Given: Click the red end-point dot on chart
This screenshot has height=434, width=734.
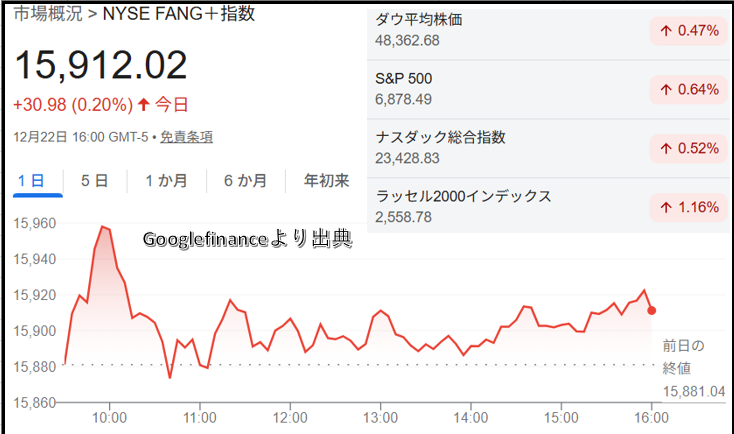Looking at the screenshot, I should point(652,310).
